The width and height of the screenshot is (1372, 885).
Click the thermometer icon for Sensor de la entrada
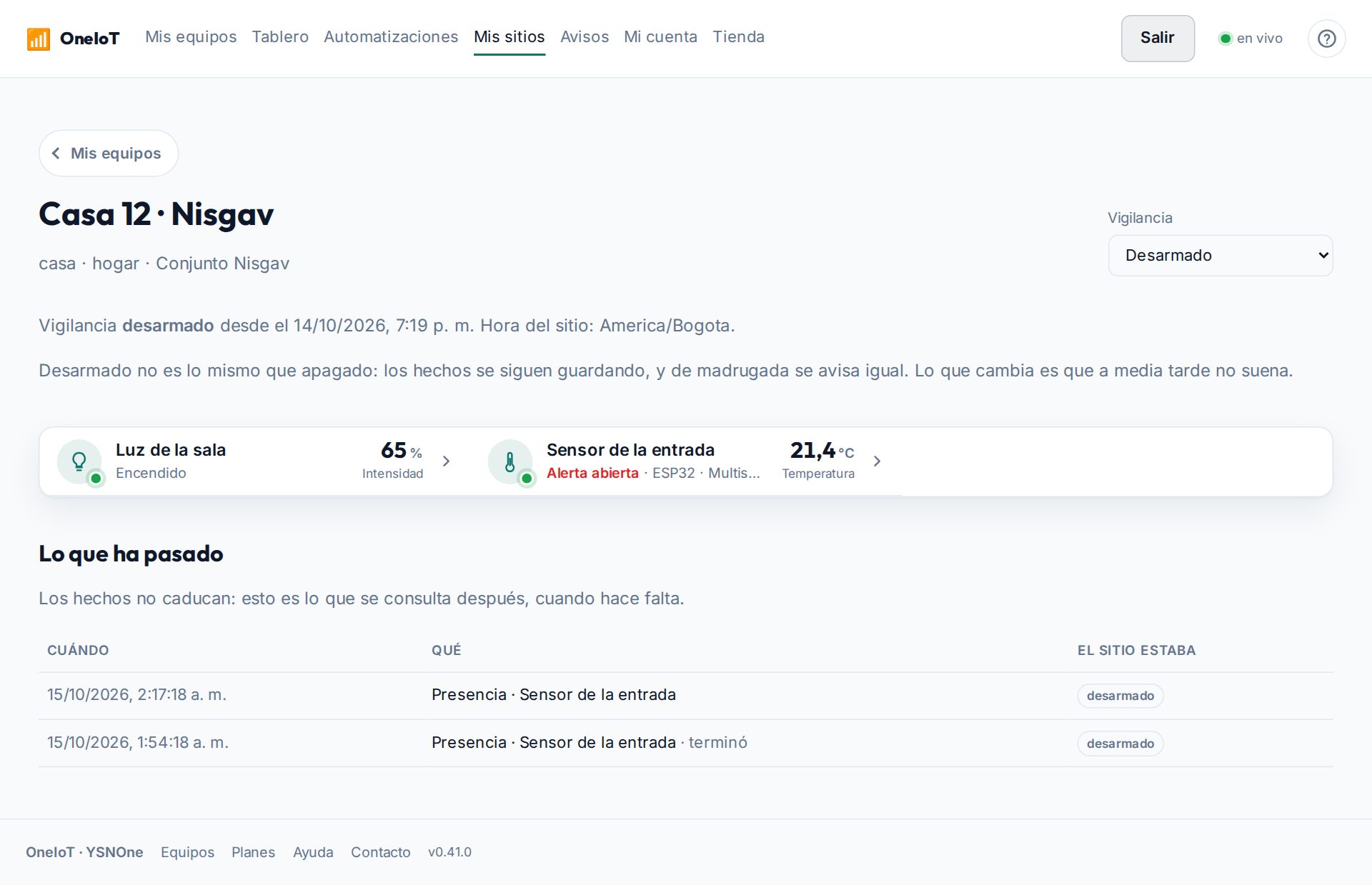510,461
